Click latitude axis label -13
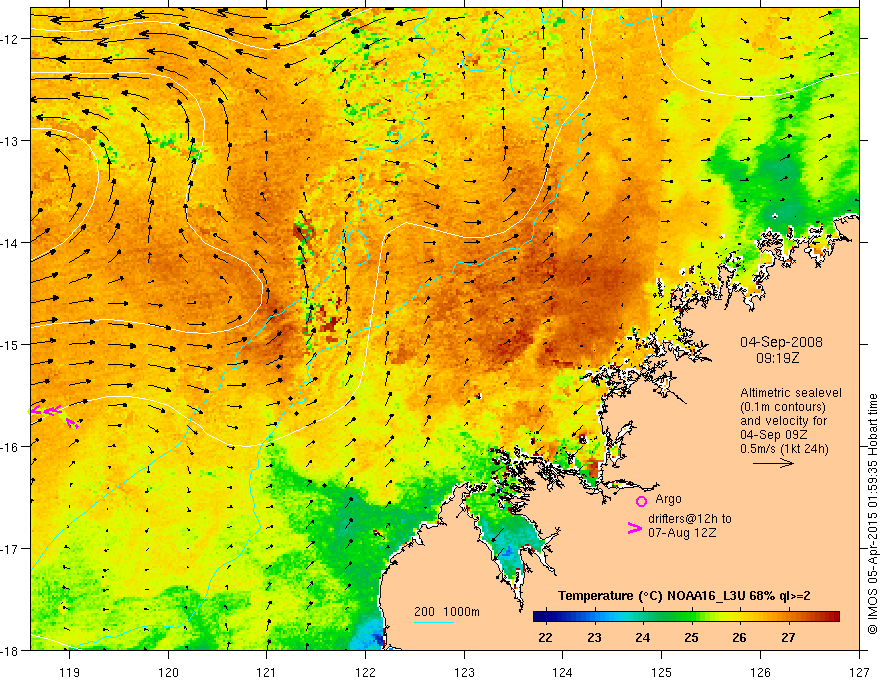 coord(10,141)
